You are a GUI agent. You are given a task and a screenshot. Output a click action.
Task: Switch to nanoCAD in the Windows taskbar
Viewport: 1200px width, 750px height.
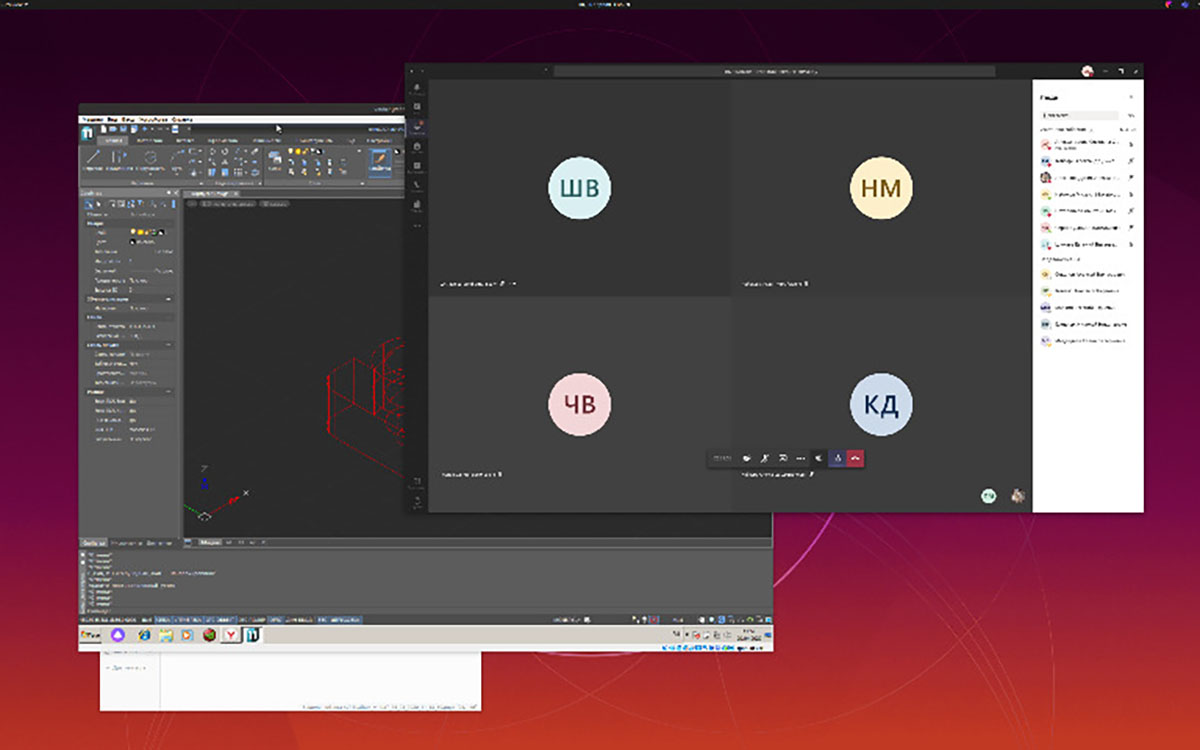click(x=252, y=635)
